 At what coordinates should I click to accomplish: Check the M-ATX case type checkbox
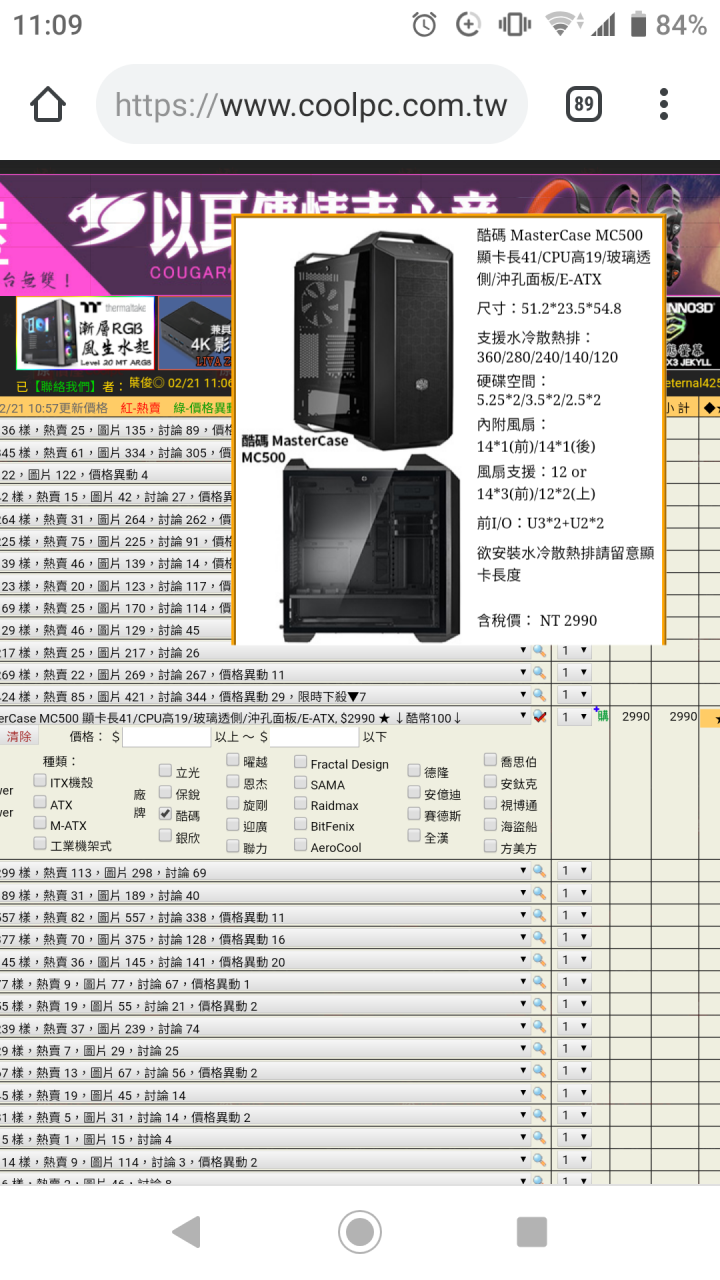tap(40, 823)
